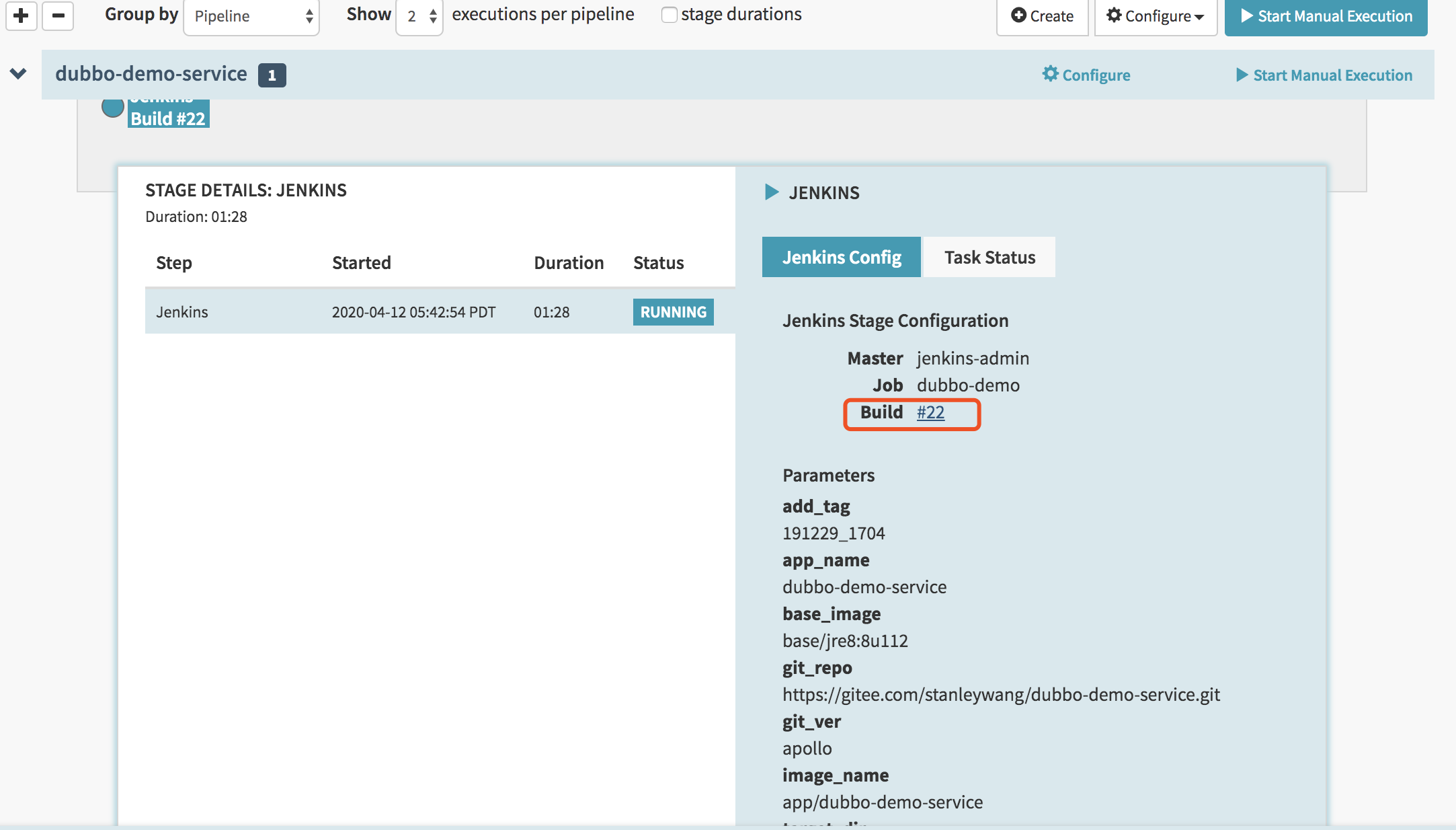The image size is (1456, 830).
Task: Open Configure link for dubbo-demo-service pipeline
Action: (1086, 75)
